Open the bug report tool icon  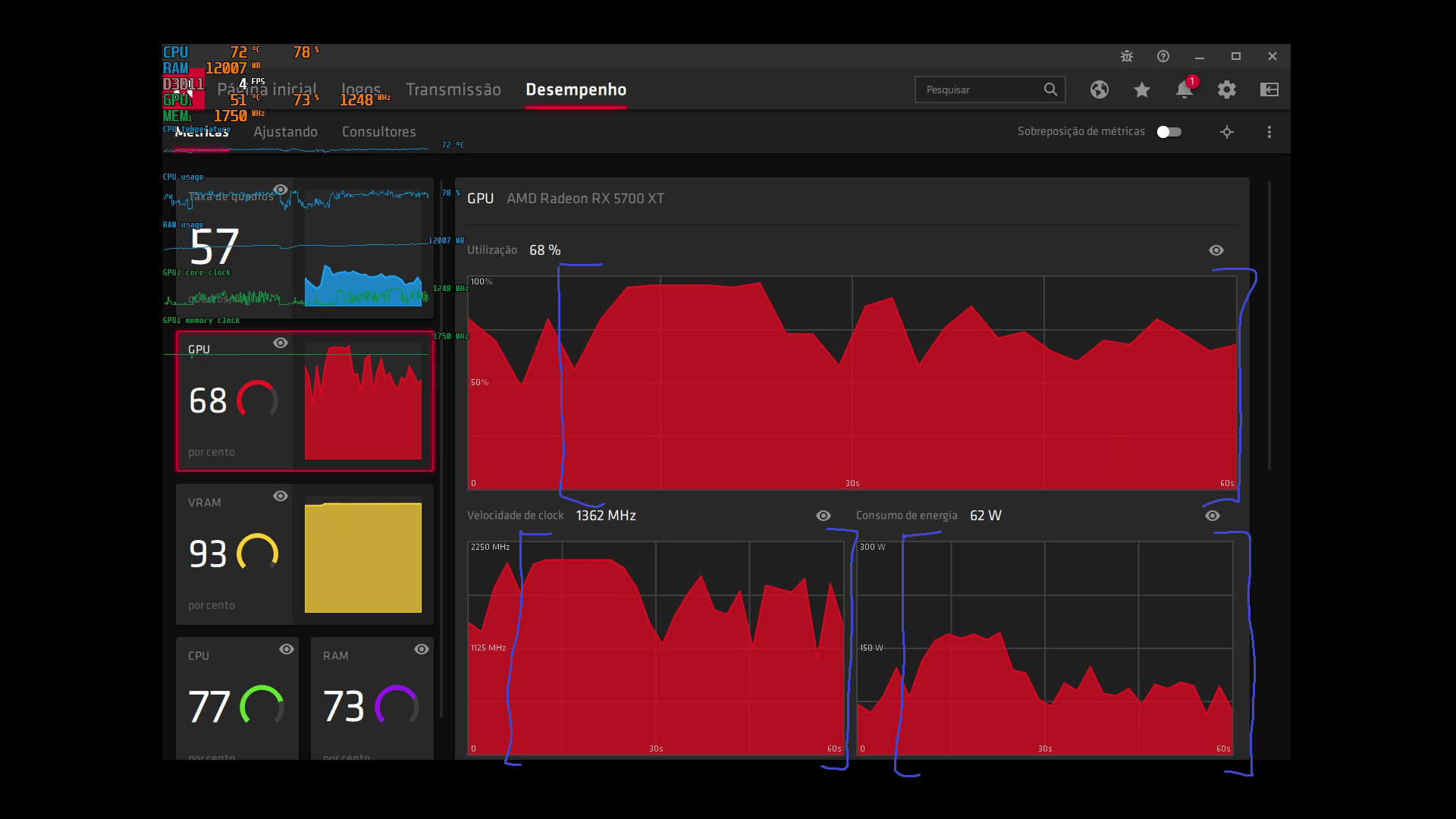[1127, 56]
